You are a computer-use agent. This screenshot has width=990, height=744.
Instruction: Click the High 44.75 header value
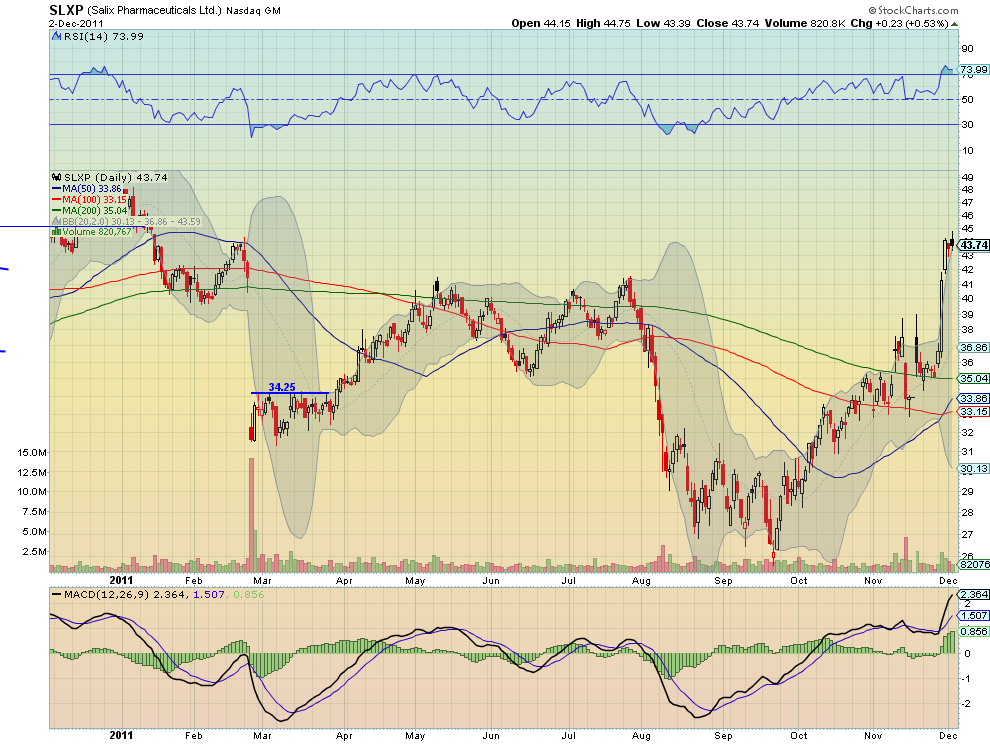[x=603, y=23]
